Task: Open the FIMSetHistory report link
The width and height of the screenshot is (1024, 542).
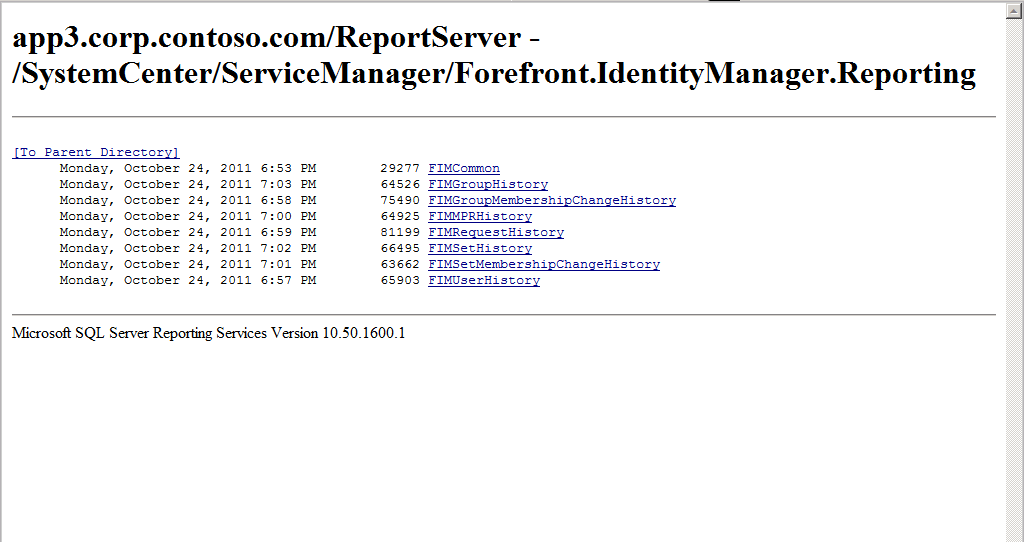Action: (x=480, y=248)
